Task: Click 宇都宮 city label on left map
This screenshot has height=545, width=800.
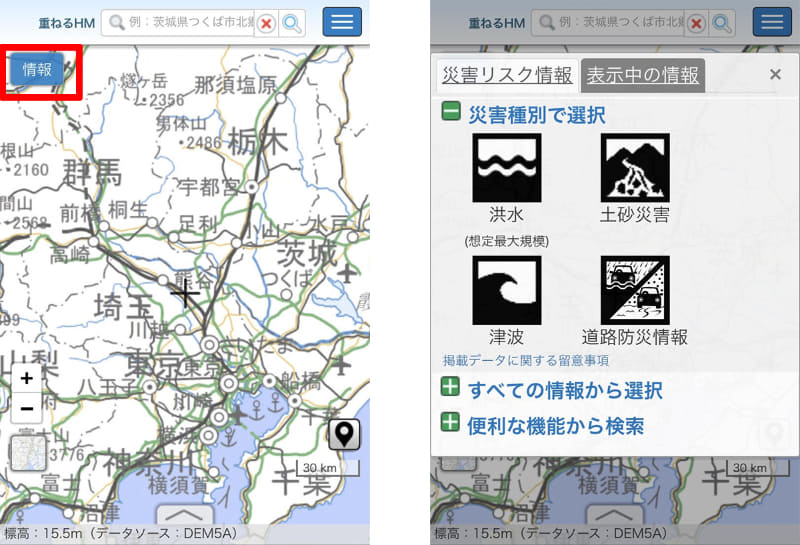Action: (209, 187)
